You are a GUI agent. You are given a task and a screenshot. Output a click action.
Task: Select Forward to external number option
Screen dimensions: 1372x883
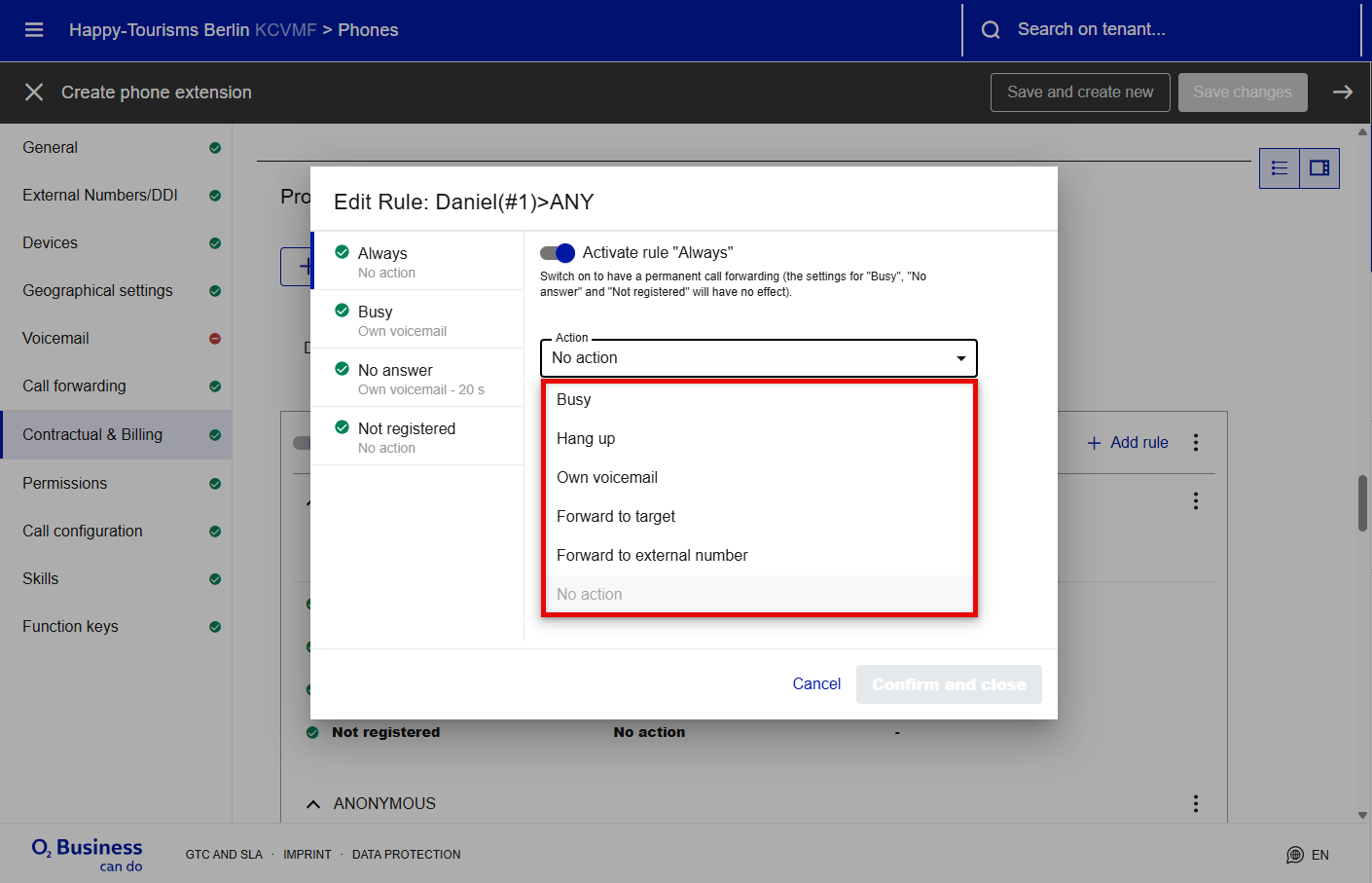click(652, 556)
